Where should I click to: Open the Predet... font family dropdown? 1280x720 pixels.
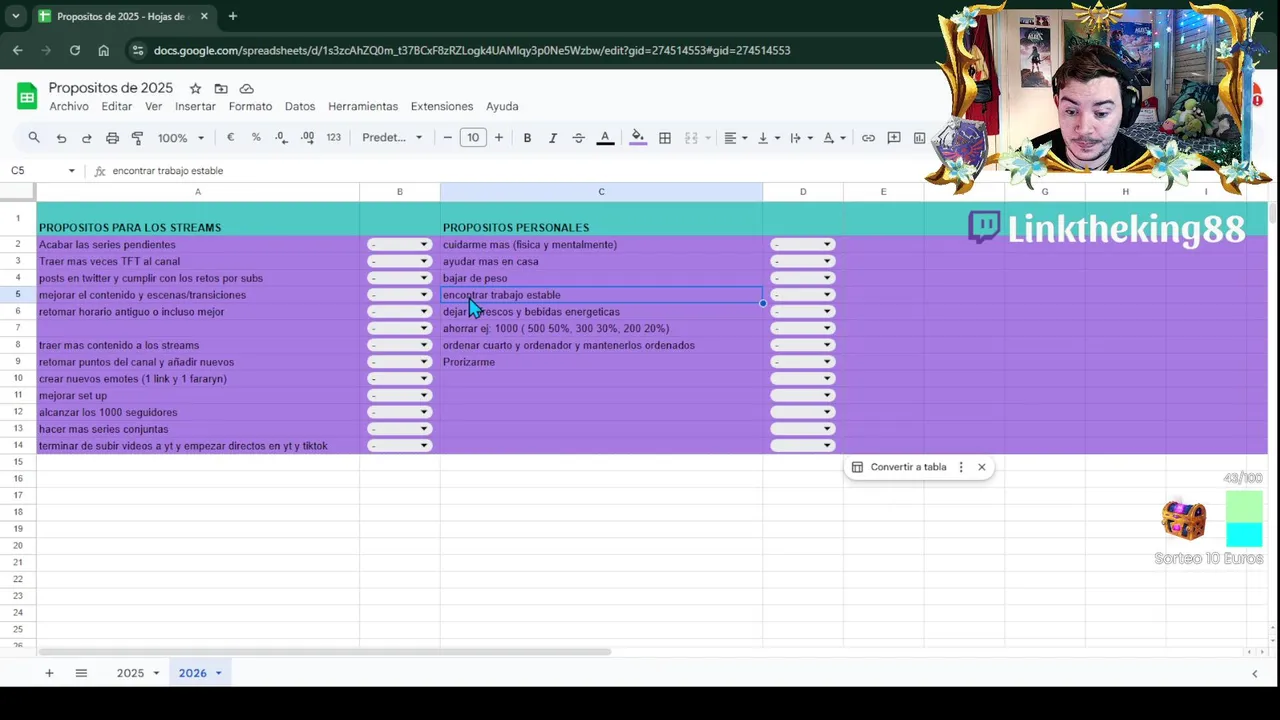click(x=392, y=138)
